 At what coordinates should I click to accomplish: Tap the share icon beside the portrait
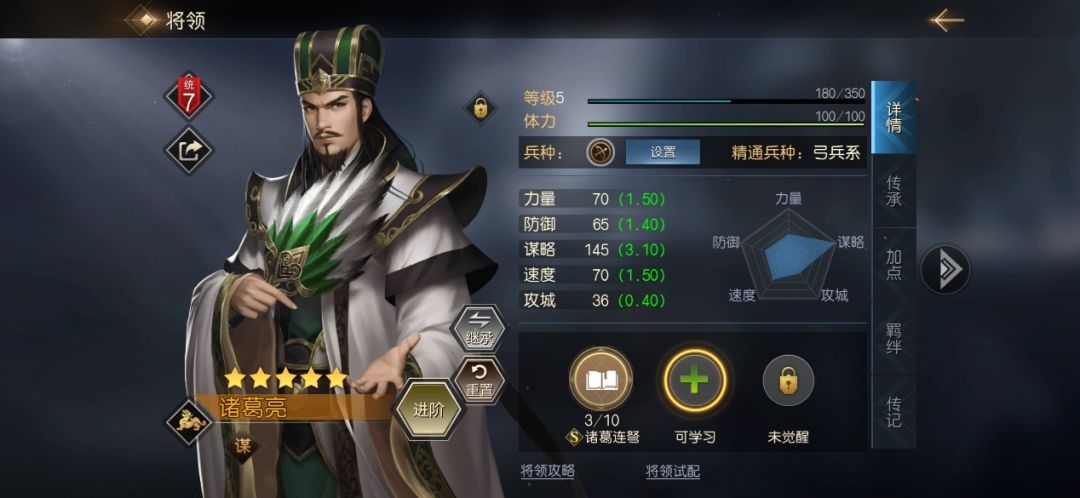coord(188,150)
